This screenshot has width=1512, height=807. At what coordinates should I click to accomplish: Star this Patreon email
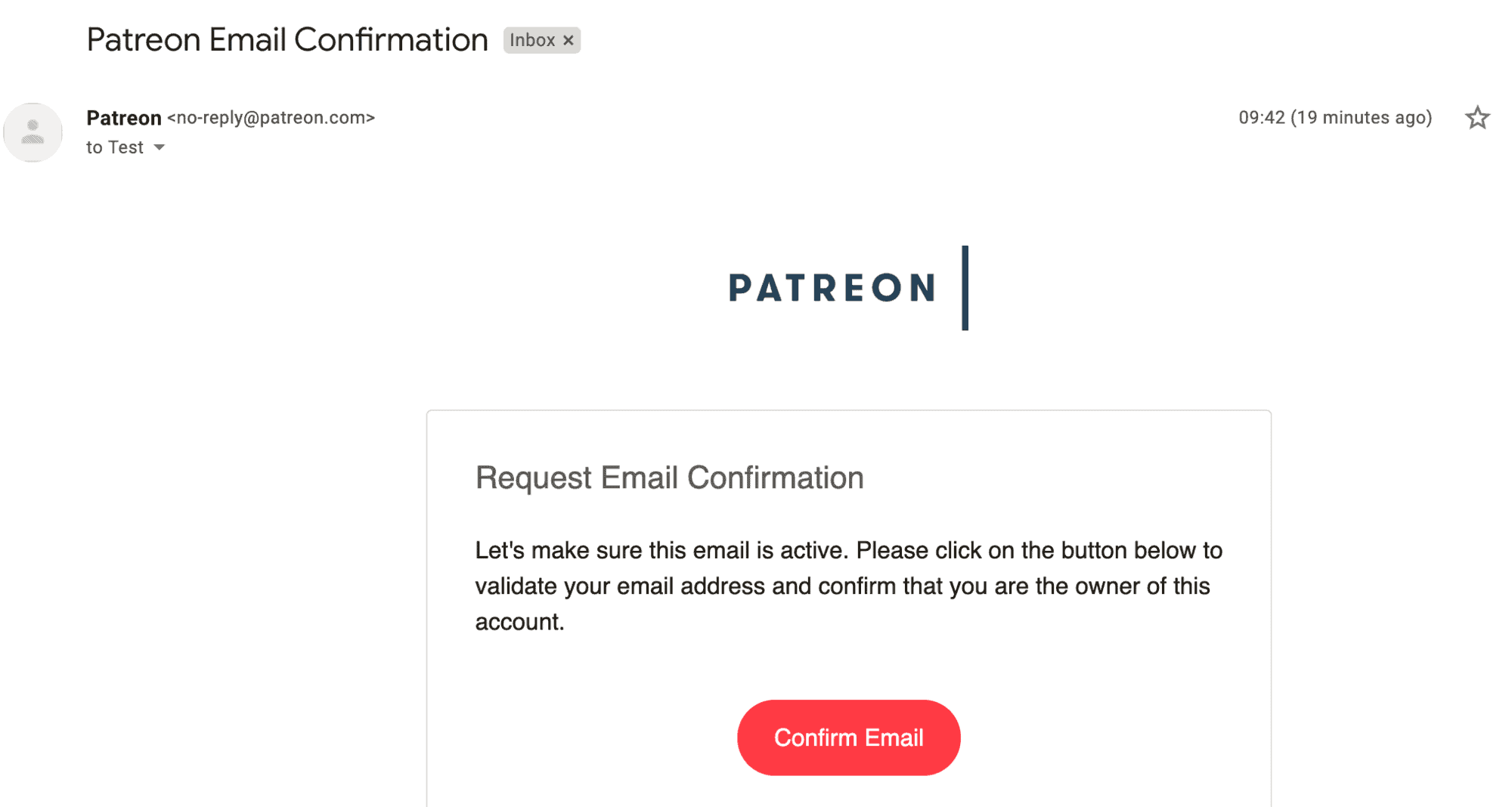click(1477, 118)
